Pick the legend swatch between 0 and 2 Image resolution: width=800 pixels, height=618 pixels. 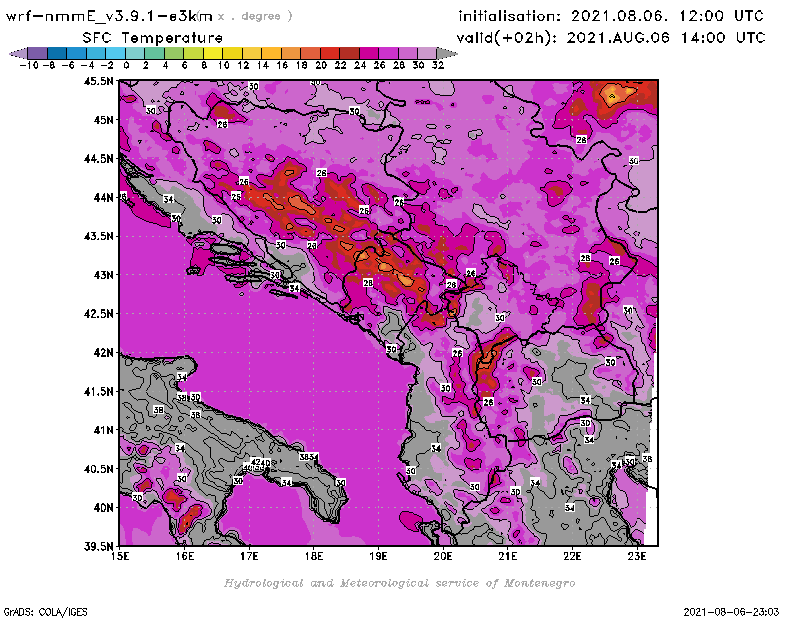[136, 52]
